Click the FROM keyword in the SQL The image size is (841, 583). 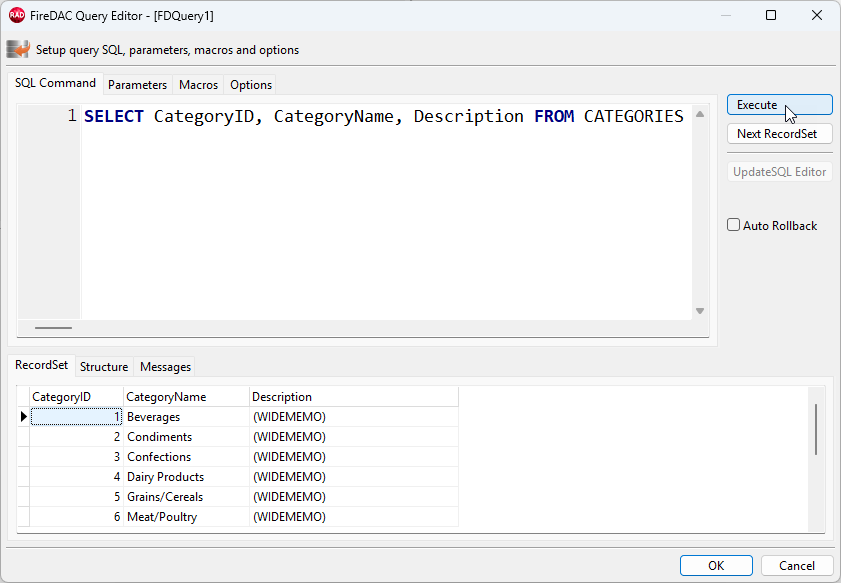coord(554,116)
